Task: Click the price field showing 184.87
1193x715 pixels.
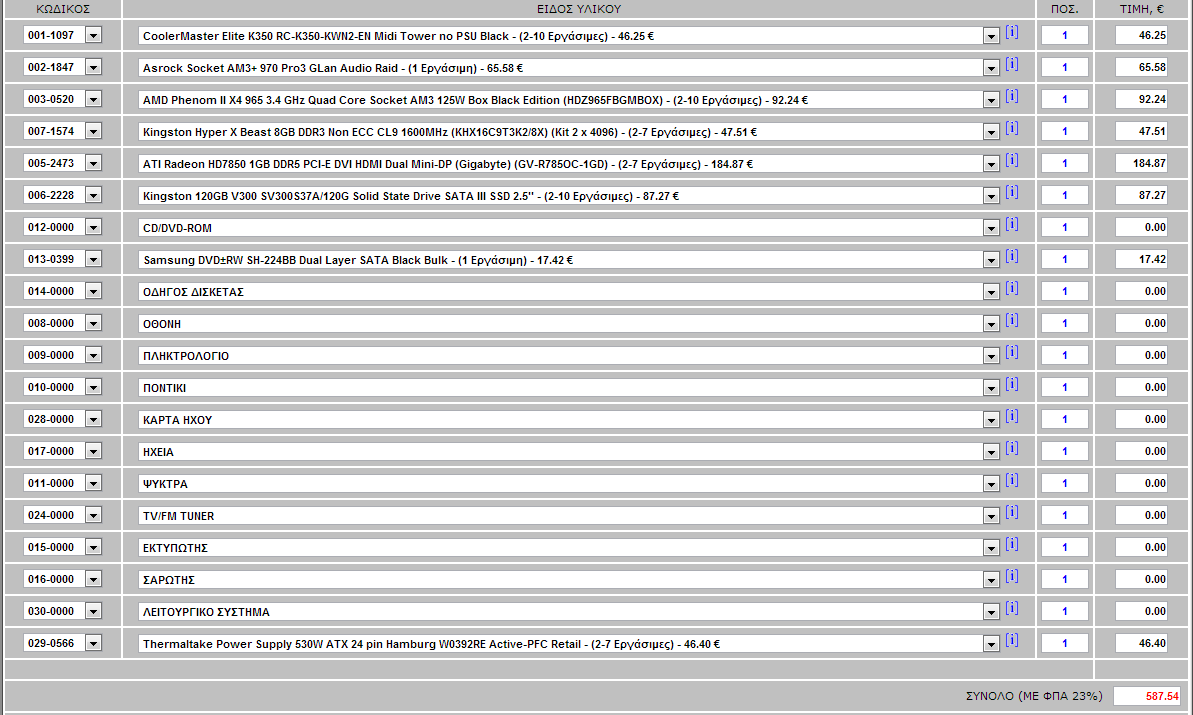Action: pyautogui.click(x=1141, y=163)
